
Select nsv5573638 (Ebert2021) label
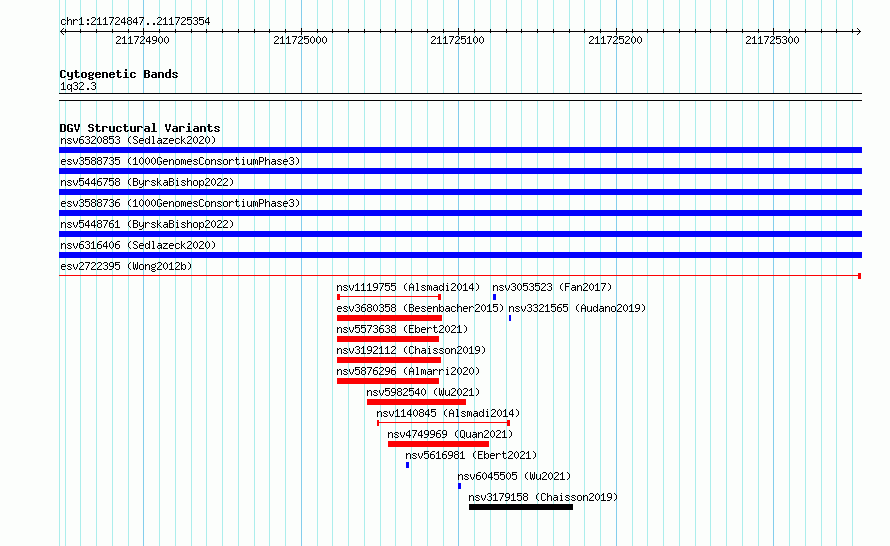(x=402, y=329)
